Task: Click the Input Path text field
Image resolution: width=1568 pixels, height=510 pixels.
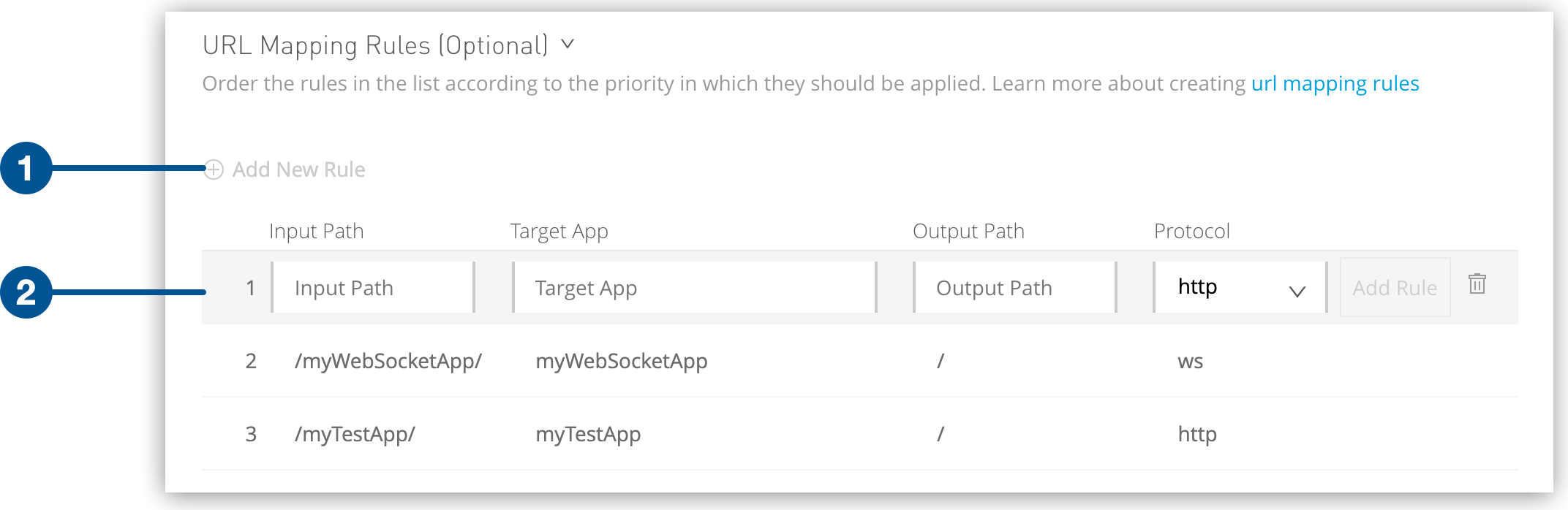Action: (372, 287)
